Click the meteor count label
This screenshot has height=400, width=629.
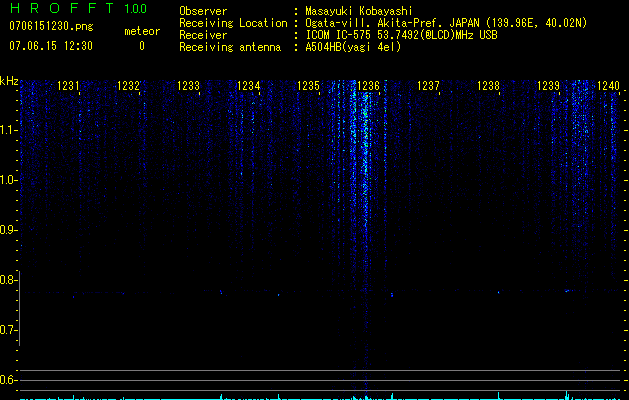[142, 31]
